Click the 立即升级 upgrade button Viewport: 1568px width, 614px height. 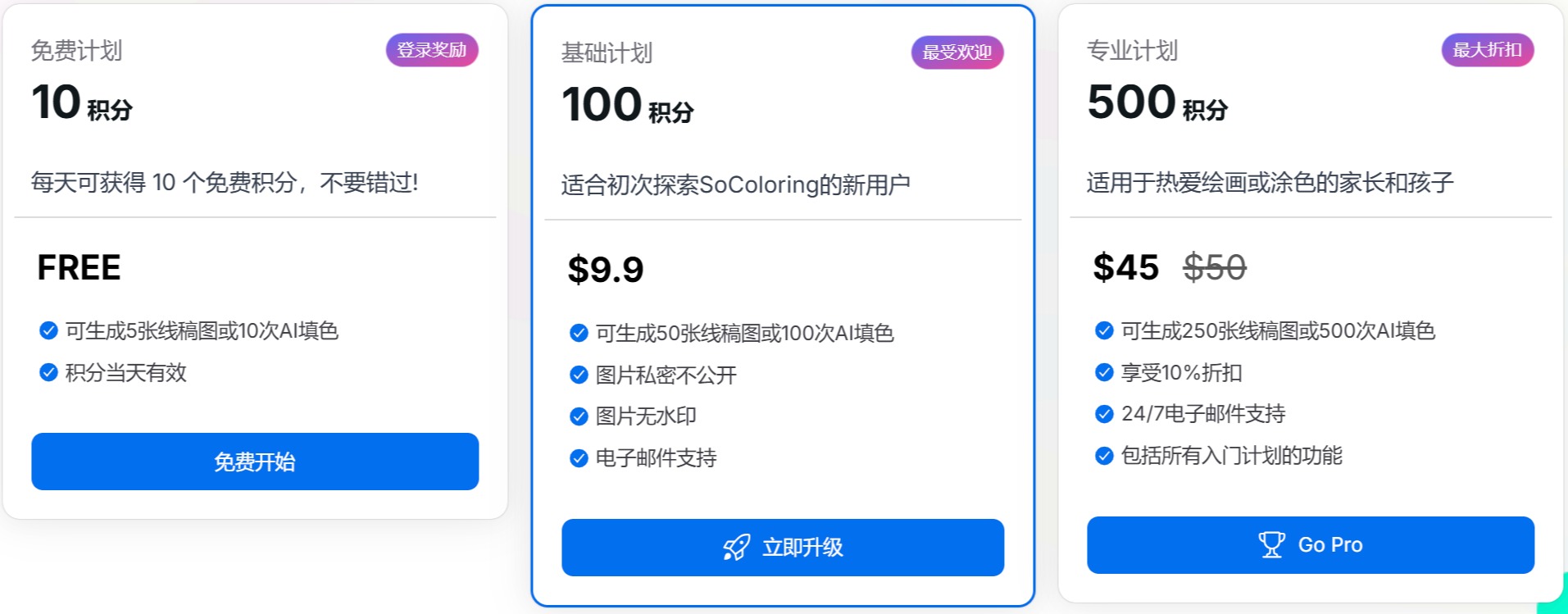[x=783, y=547]
